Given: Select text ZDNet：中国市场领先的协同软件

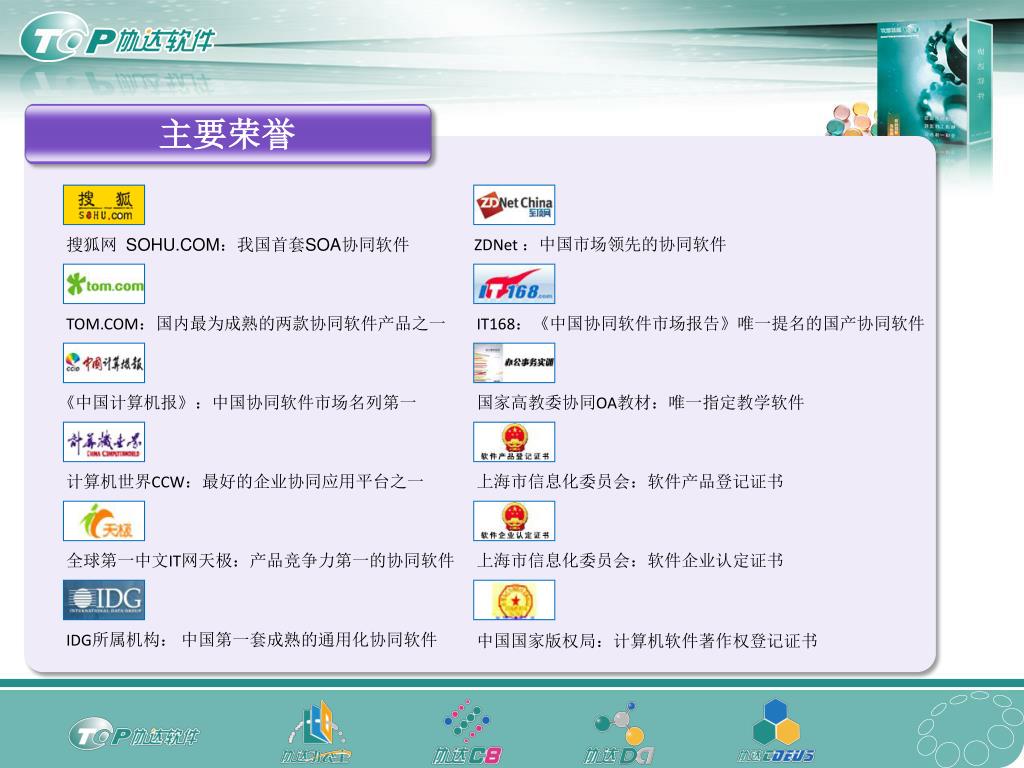Looking at the screenshot, I should pyautogui.click(x=600, y=245).
